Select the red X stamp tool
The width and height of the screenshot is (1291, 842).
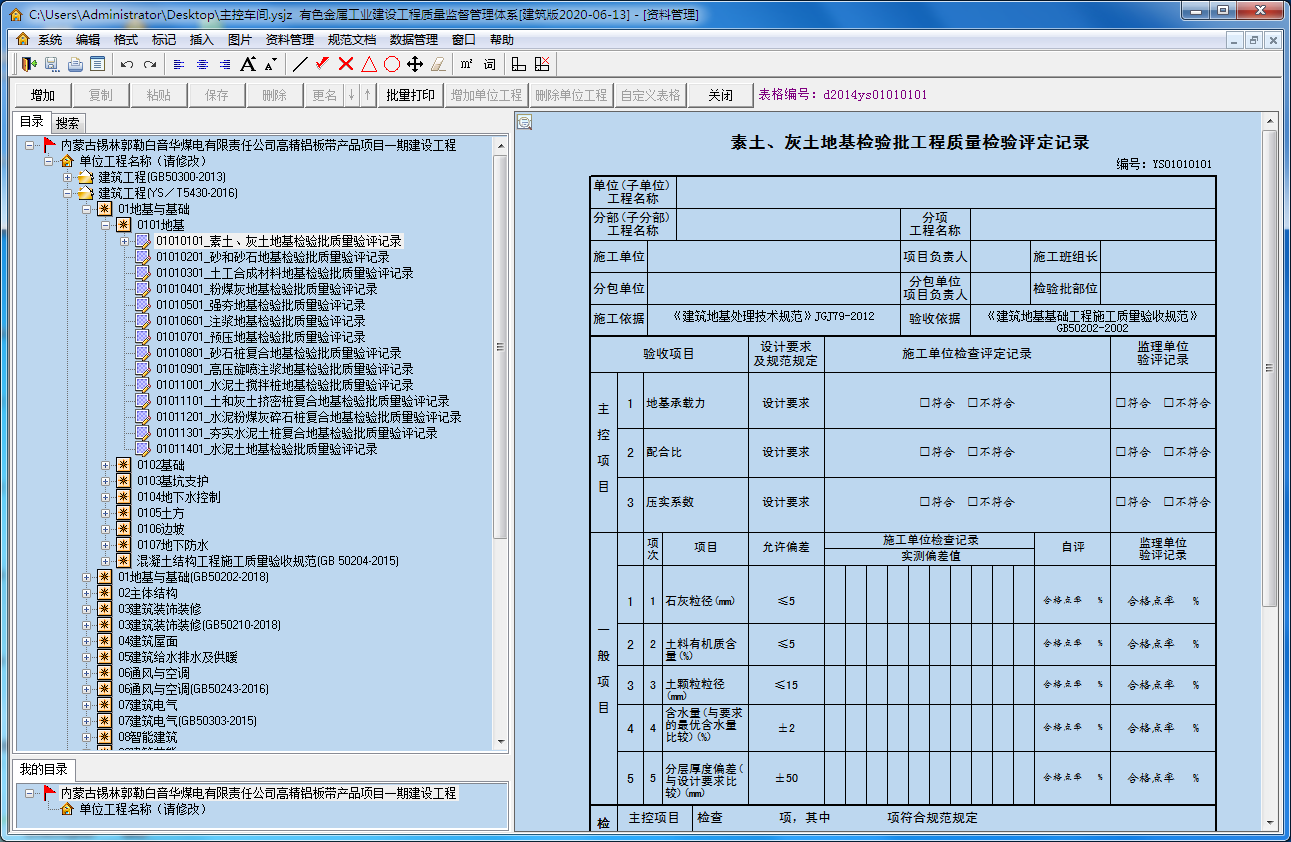[345, 64]
